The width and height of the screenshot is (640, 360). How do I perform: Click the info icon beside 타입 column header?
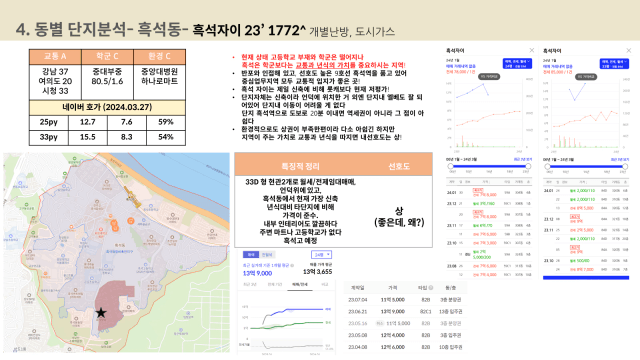[x=431, y=288]
